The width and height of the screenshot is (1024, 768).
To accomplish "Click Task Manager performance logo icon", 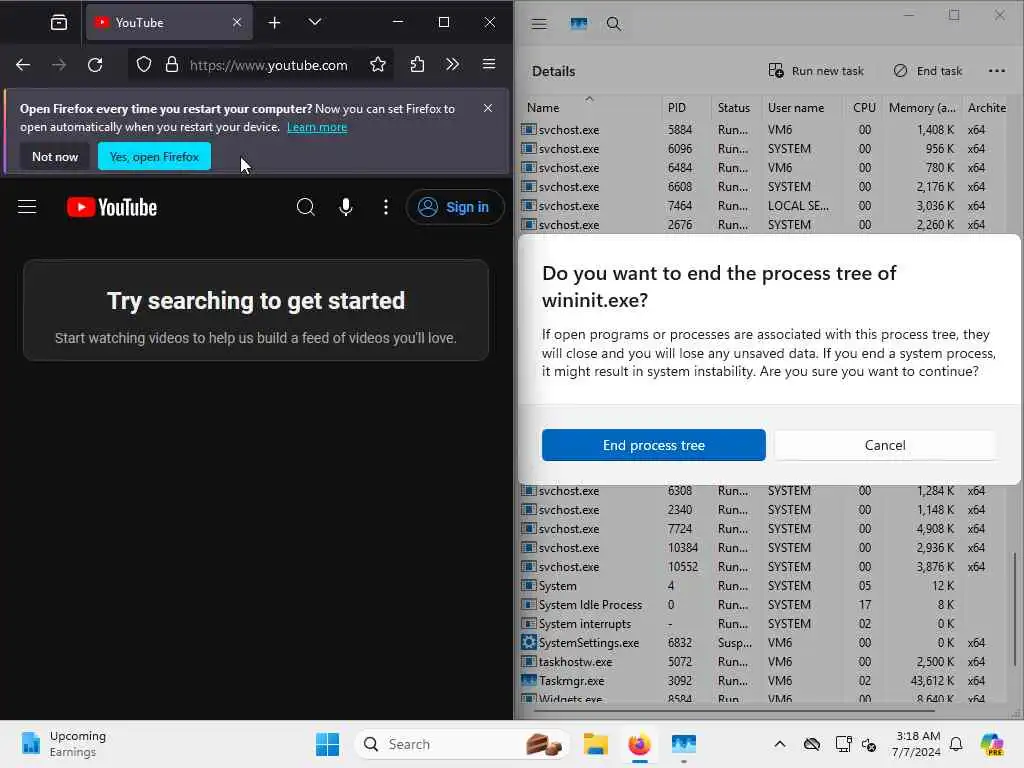I will 579,24.
